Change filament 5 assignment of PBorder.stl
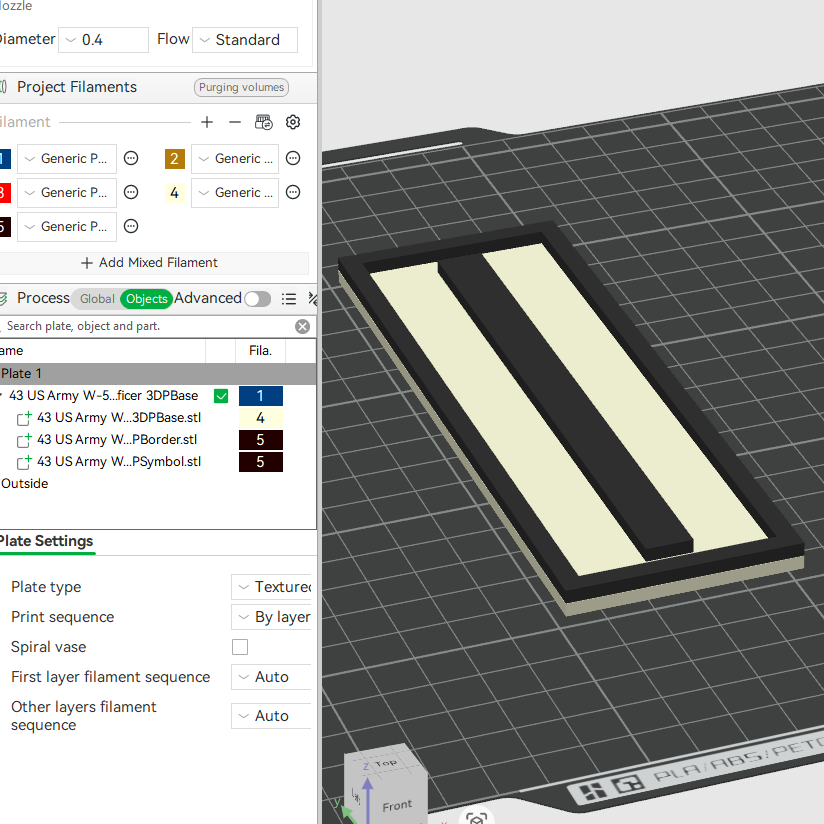 click(261, 440)
